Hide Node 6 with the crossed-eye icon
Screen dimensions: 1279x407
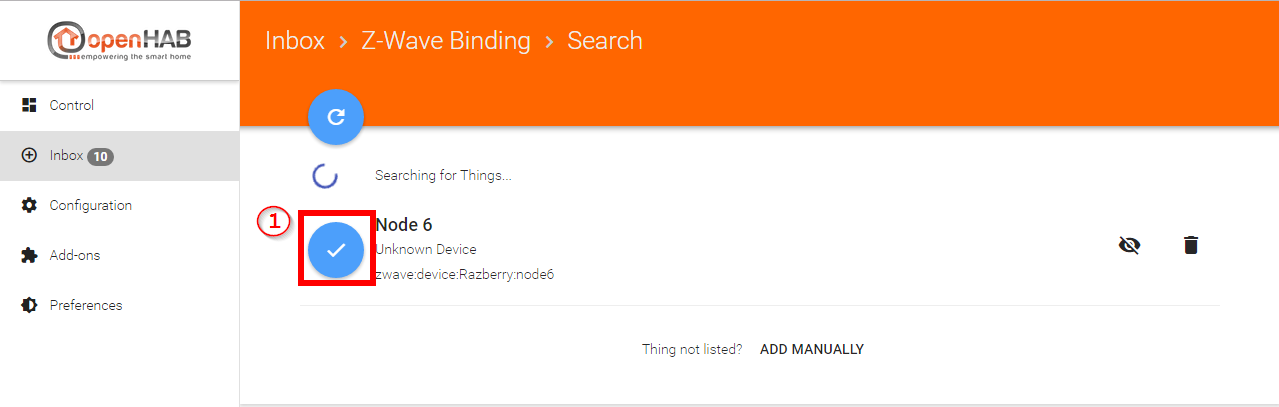(x=1129, y=245)
